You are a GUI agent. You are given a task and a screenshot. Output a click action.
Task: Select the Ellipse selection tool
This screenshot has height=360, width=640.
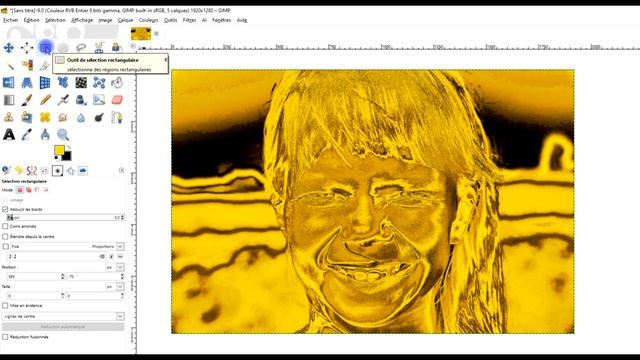(x=63, y=48)
